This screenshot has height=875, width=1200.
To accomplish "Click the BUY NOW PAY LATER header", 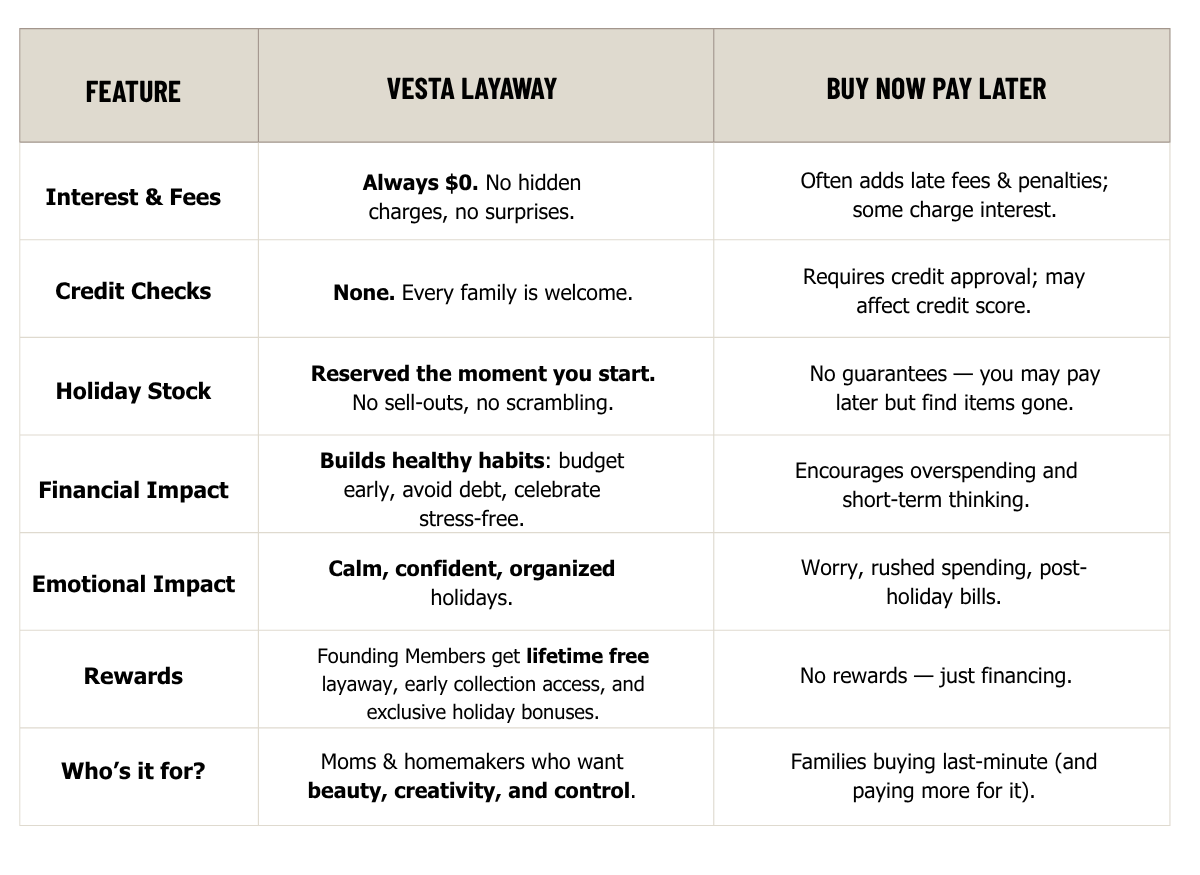I will coord(936,89).
